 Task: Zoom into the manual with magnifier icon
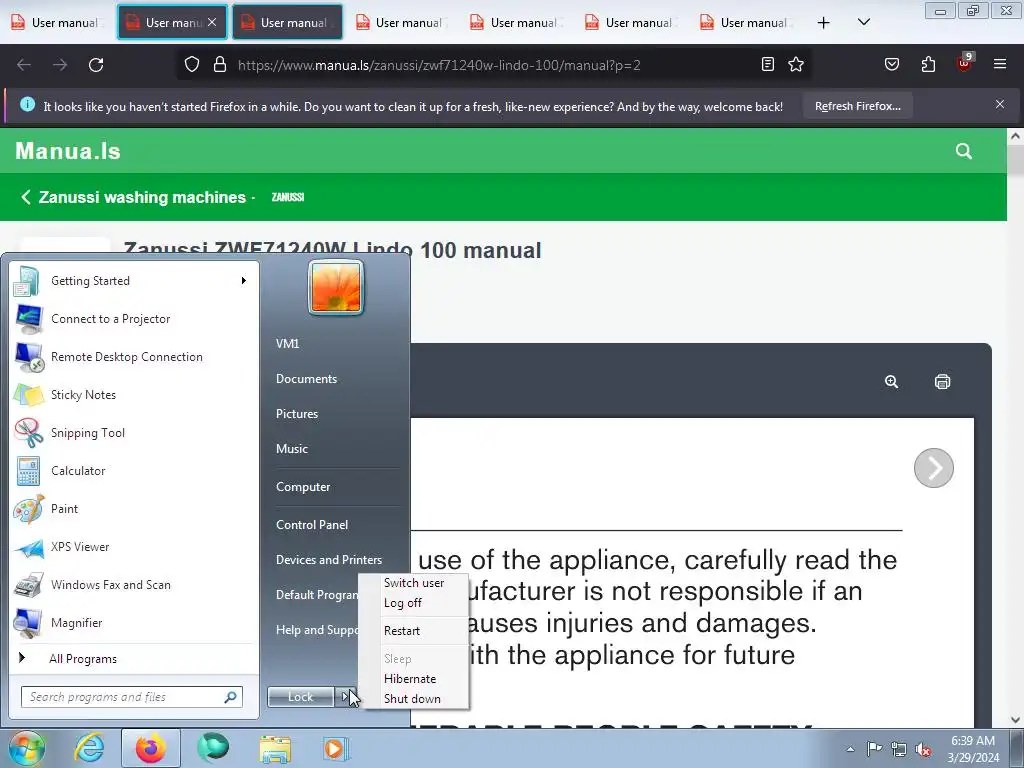click(x=891, y=382)
